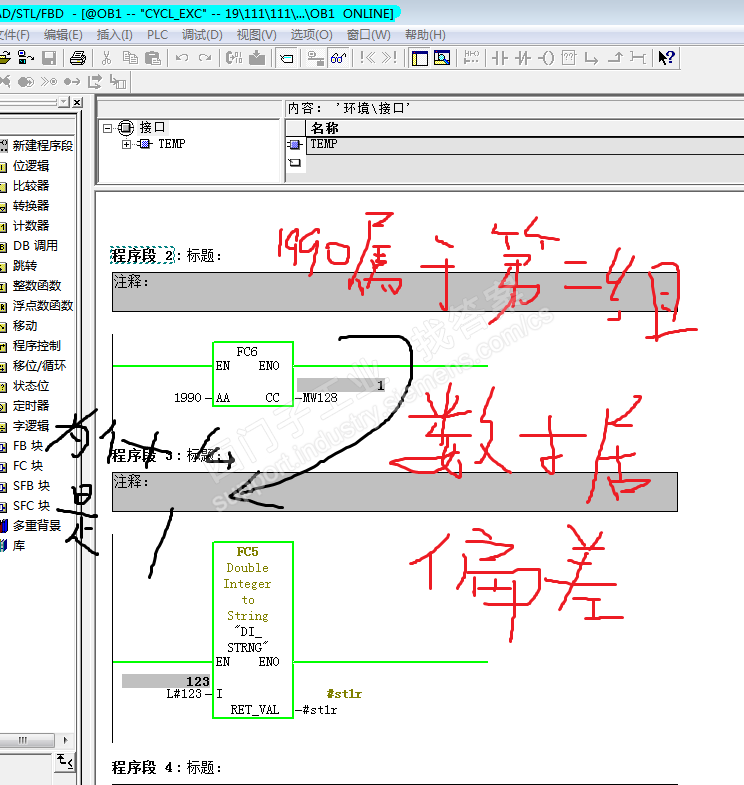Collapse the 接口 tree node
The height and width of the screenshot is (785, 744).
[107, 128]
